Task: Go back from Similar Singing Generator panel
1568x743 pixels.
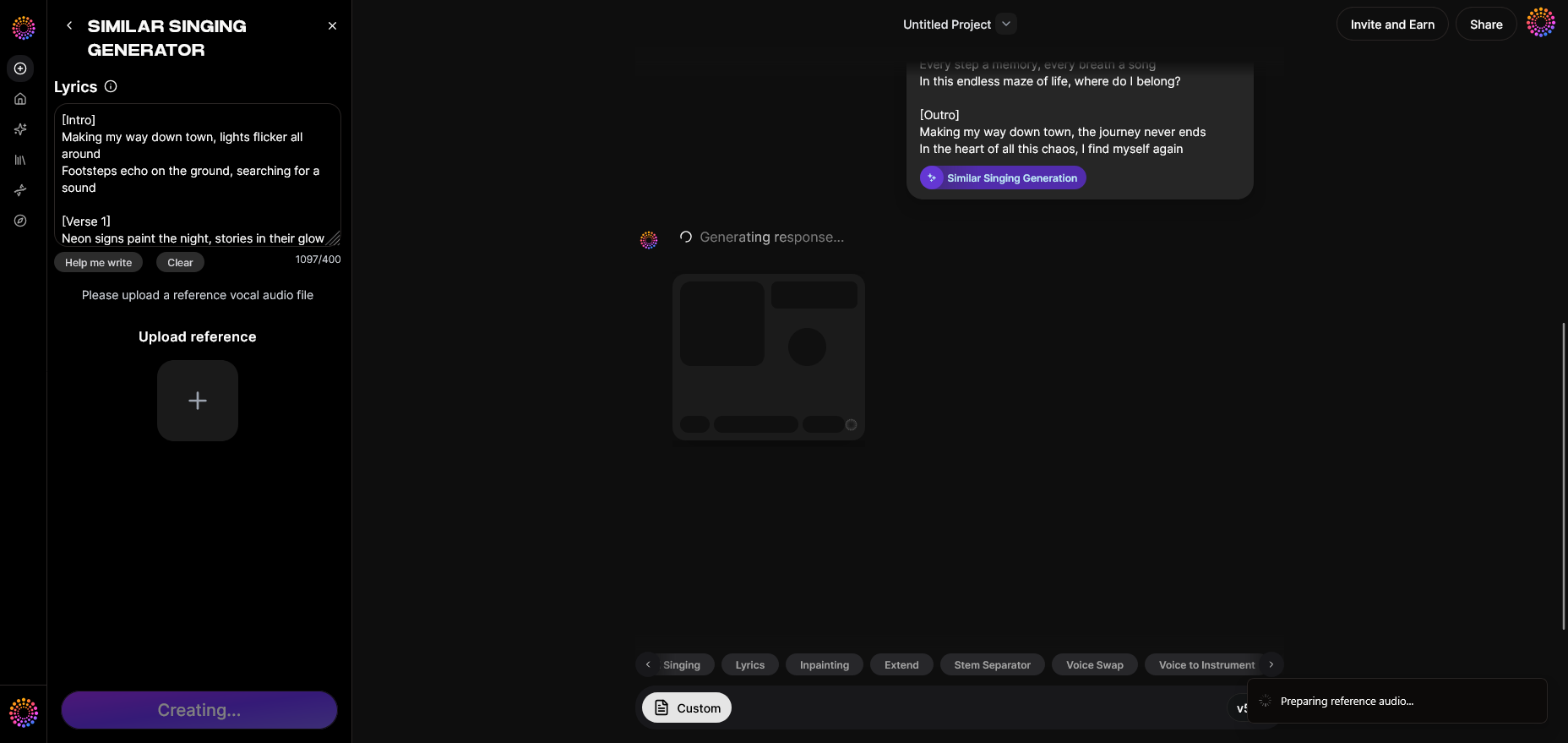Action: pyautogui.click(x=69, y=26)
